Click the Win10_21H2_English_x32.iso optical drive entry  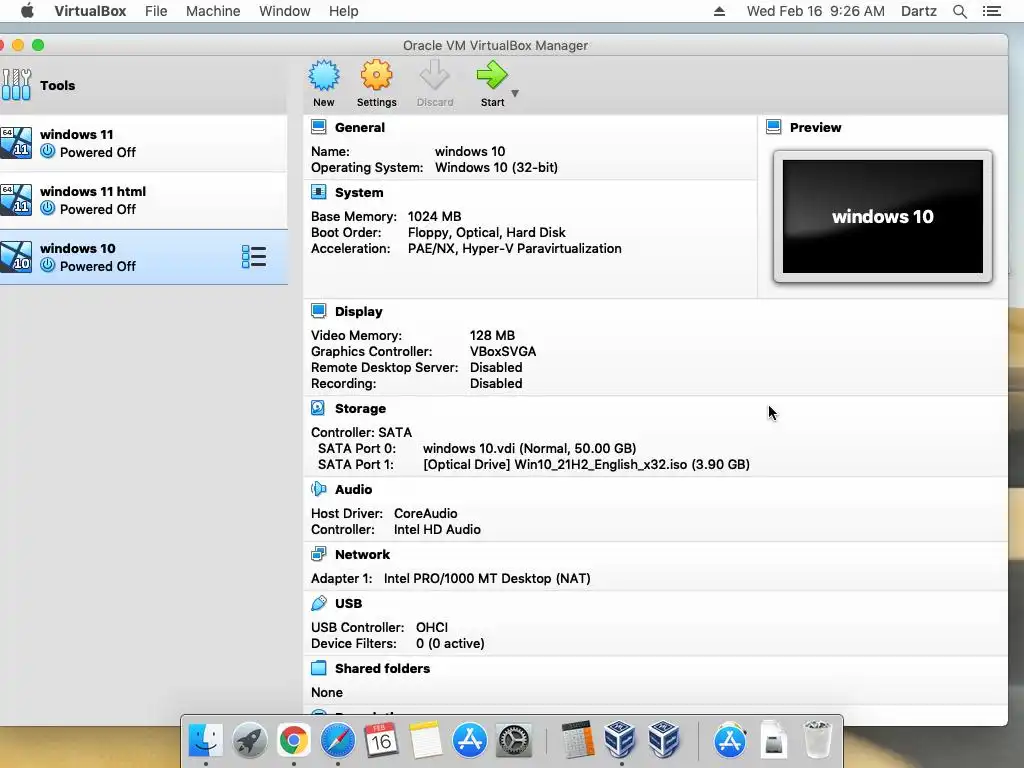pyautogui.click(x=586, y=464)
